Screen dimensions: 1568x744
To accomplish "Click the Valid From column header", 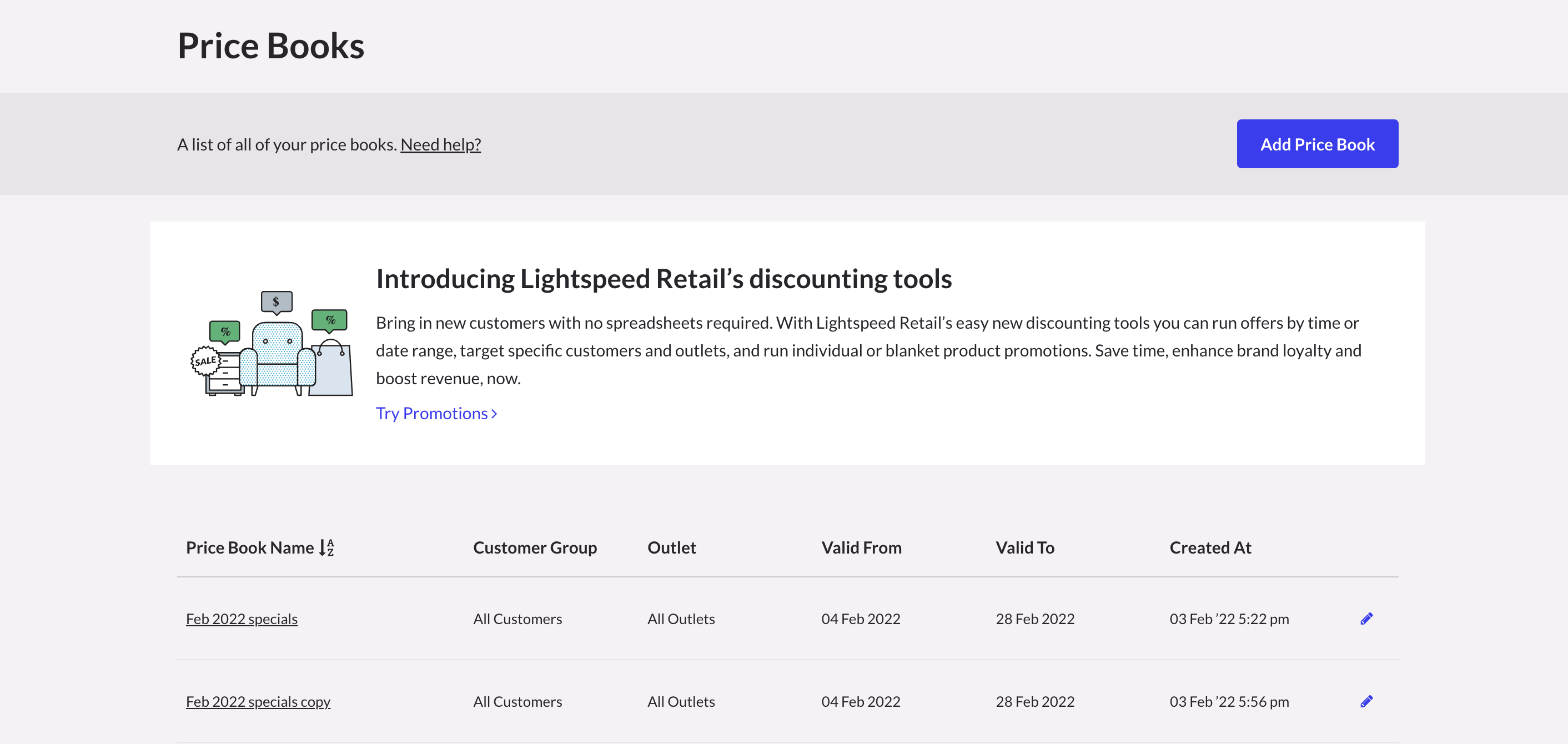I will pos(861,547).
